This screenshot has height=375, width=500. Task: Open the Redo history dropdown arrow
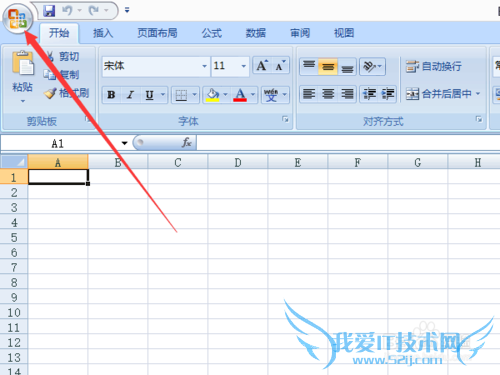[x=106, y=11]
